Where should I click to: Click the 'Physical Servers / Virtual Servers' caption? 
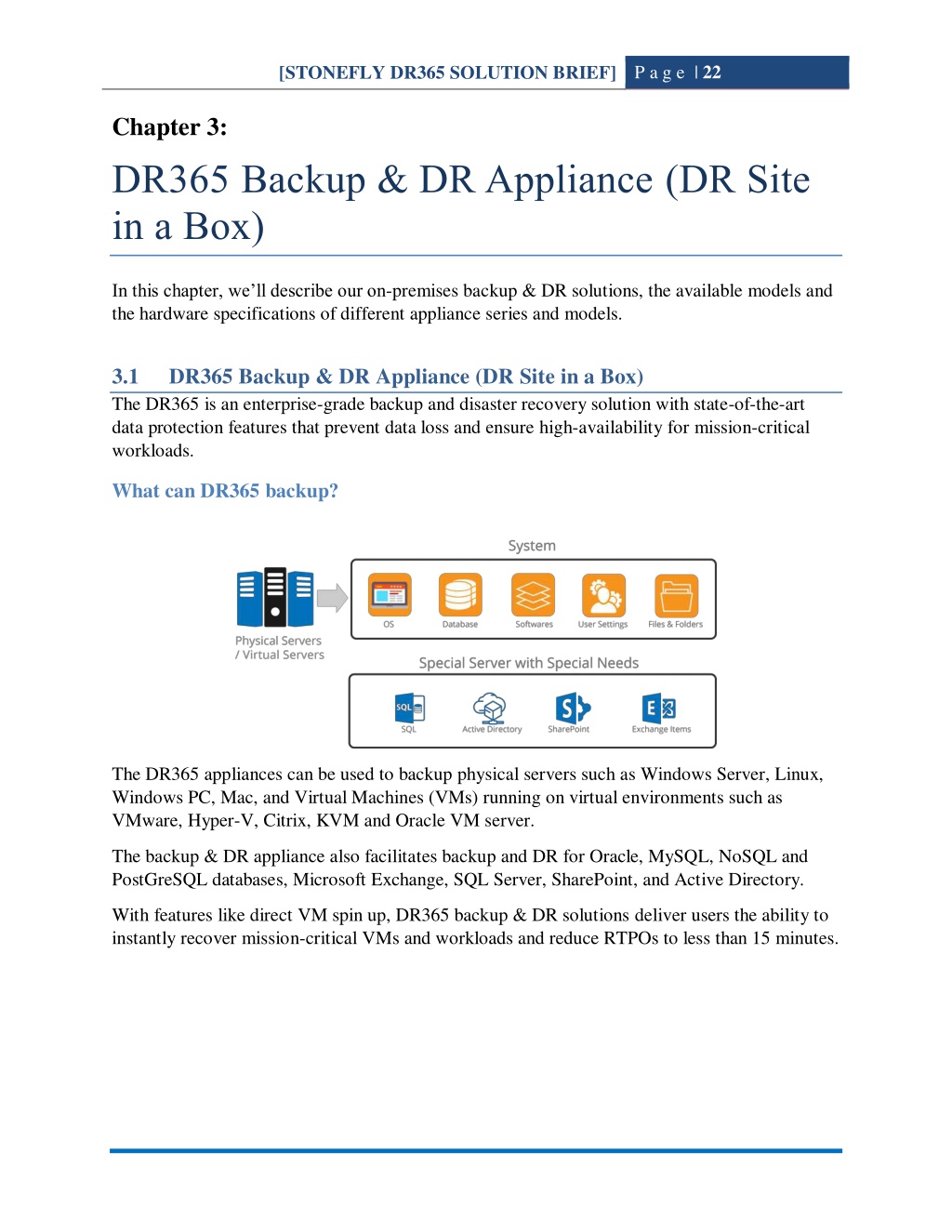[x=280, y=648]
